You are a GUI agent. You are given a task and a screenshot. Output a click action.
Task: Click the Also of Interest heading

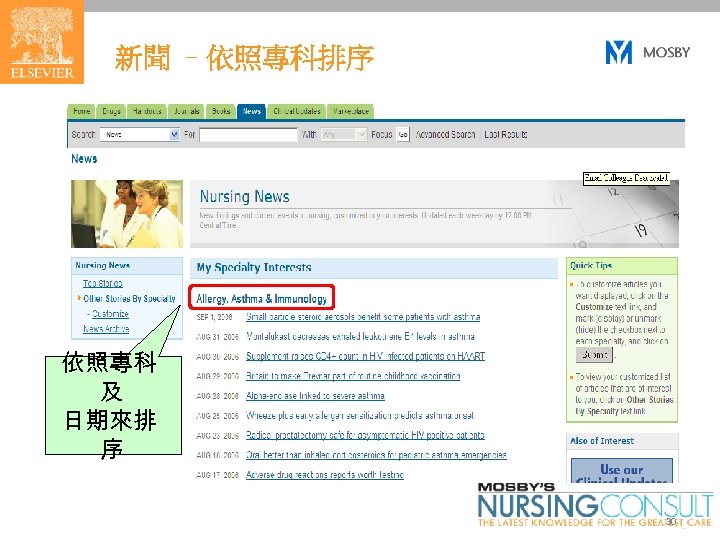tap(602, 441)
